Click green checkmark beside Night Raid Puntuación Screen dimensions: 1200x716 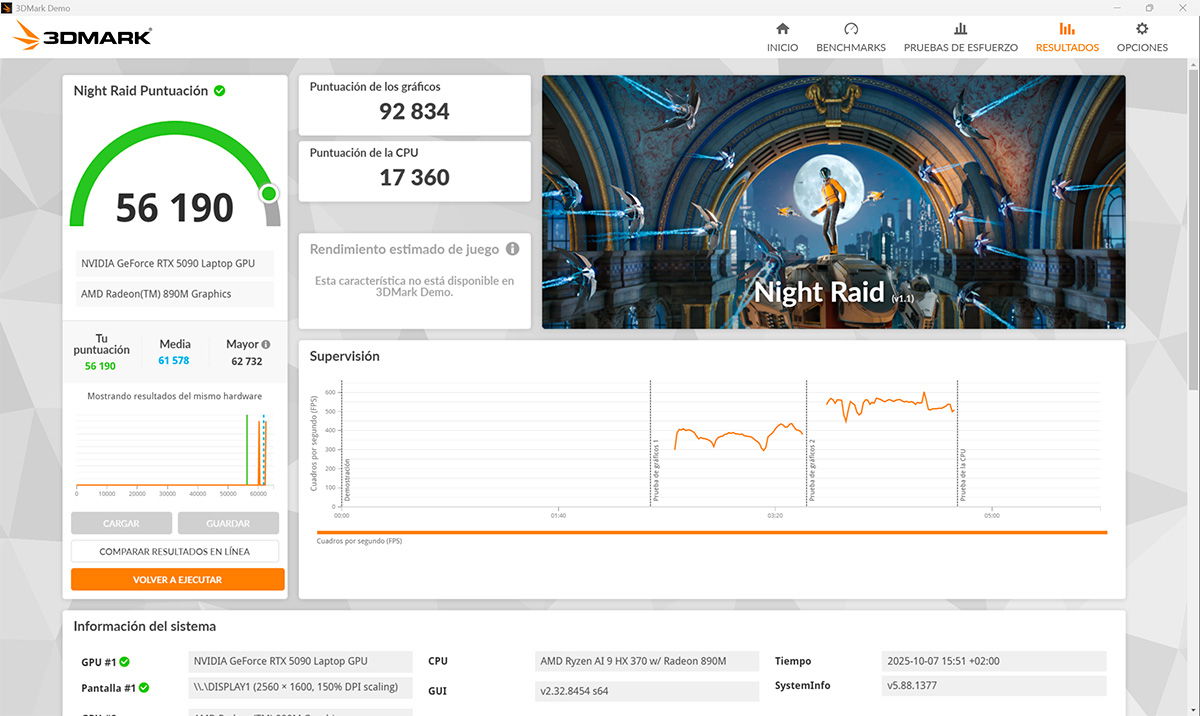tap(220, 91)
